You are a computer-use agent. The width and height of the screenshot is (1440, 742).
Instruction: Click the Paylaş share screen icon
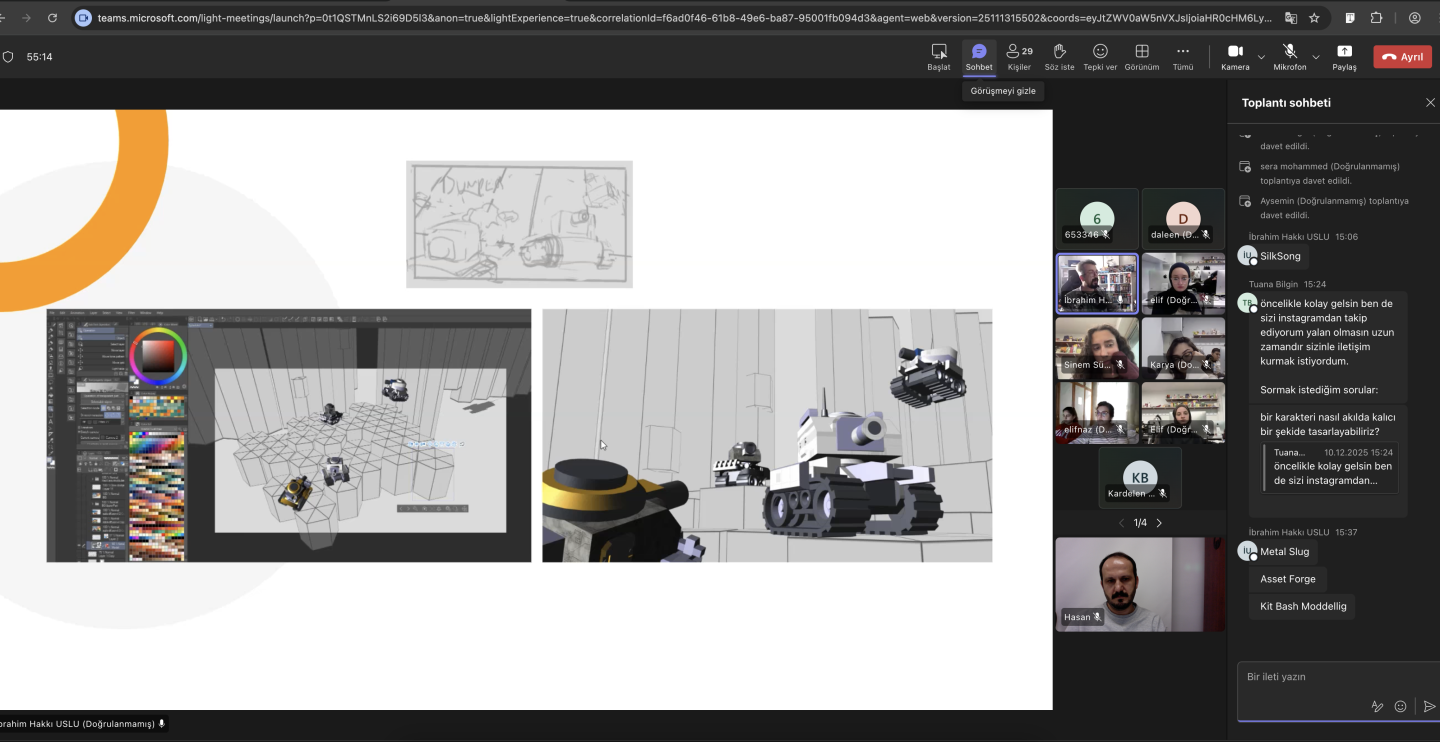1344,56
